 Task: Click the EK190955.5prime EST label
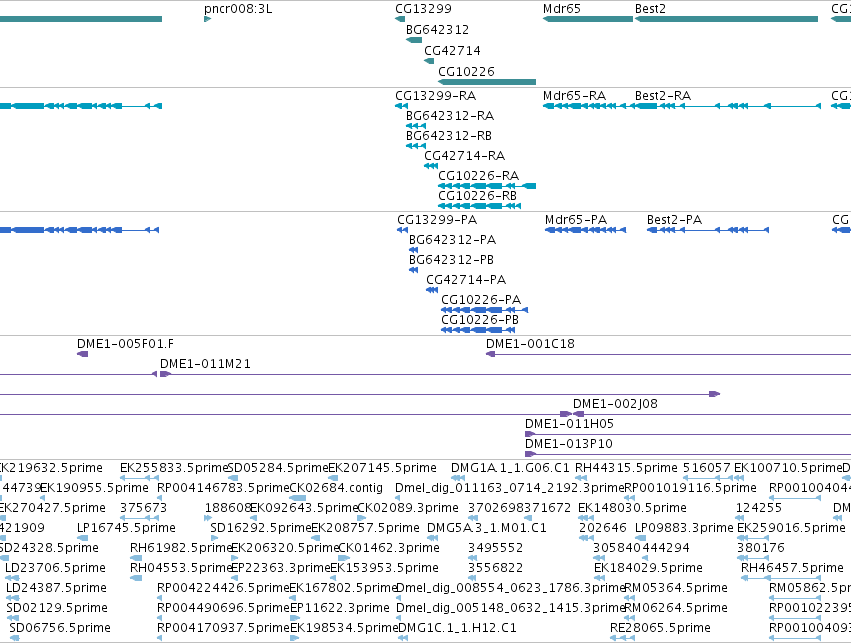click(x=94, y=488)
